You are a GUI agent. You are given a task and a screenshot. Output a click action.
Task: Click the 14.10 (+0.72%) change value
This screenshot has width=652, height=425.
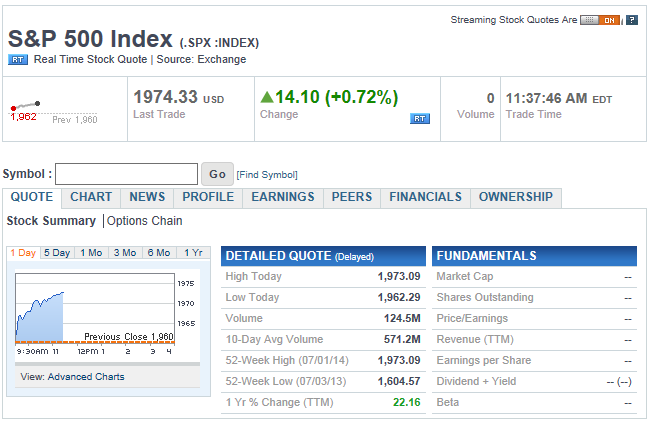pos(337,97)
